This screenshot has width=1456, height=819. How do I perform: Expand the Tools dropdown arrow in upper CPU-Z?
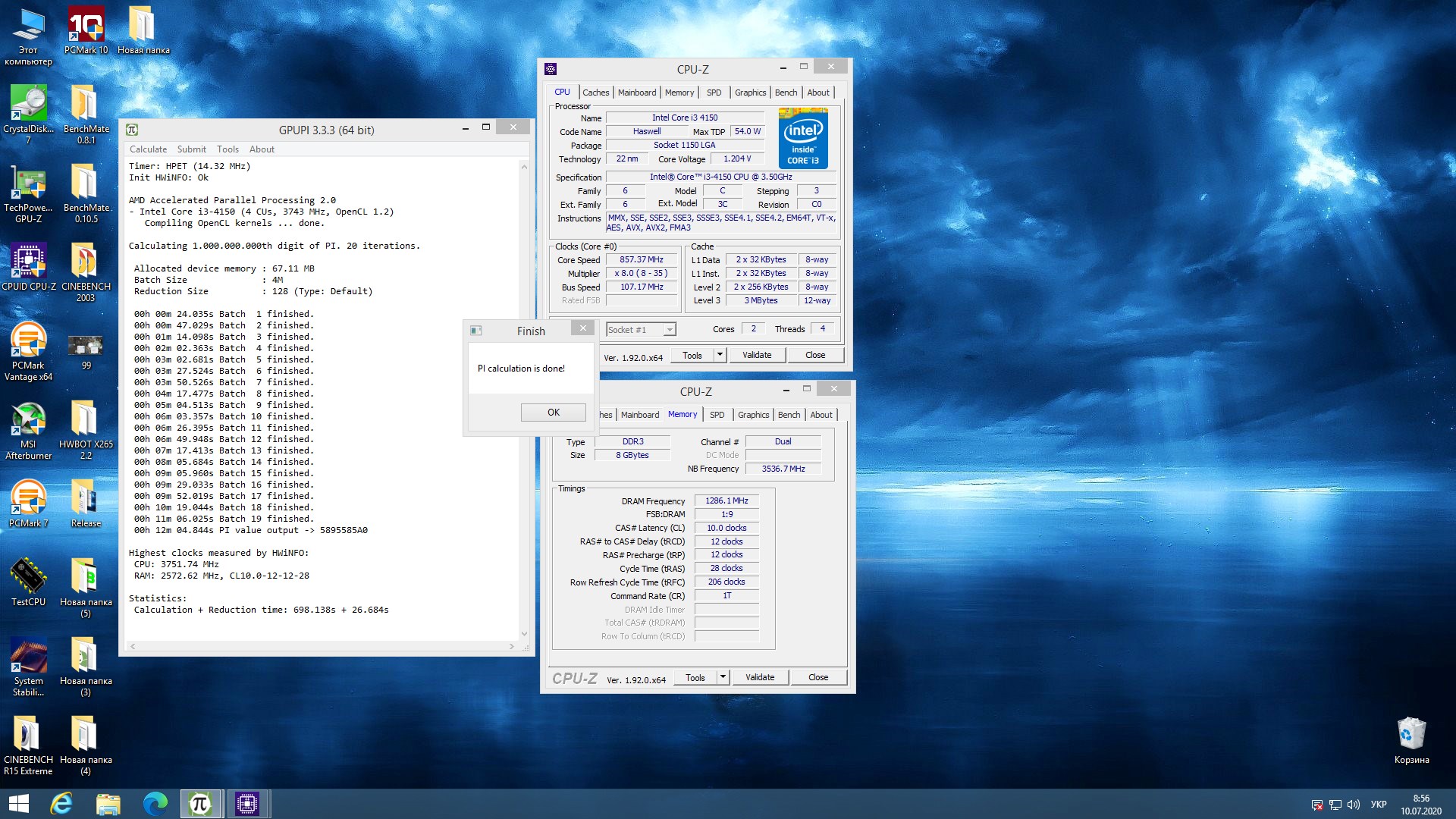(720, 355)
